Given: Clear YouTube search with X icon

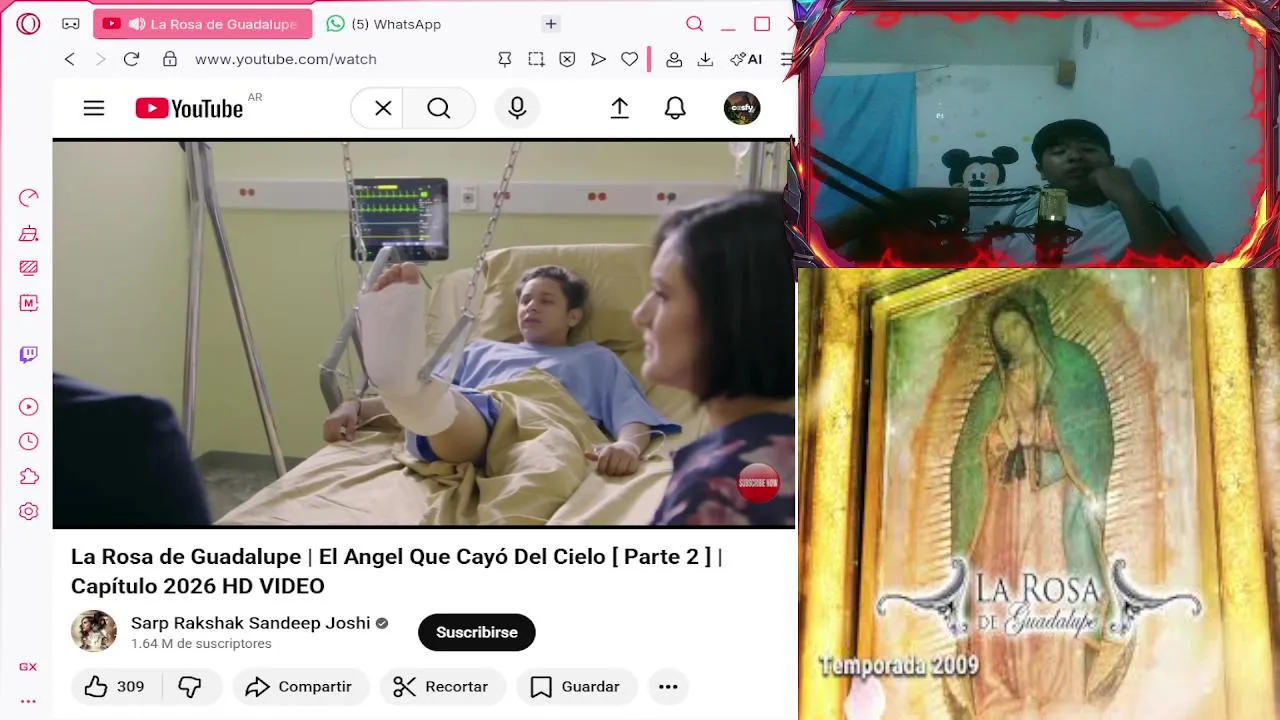Looking at the screenshot, I should point(383,108).
